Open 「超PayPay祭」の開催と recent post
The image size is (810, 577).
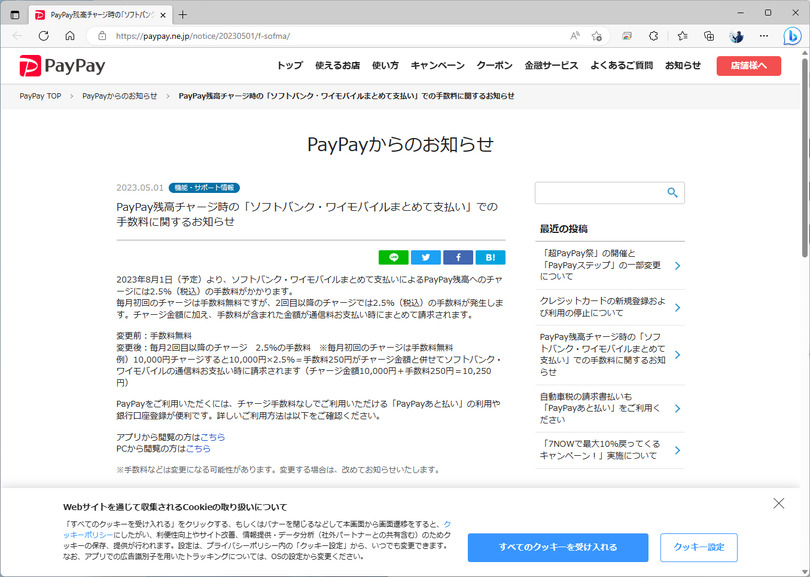pos(600,265)
